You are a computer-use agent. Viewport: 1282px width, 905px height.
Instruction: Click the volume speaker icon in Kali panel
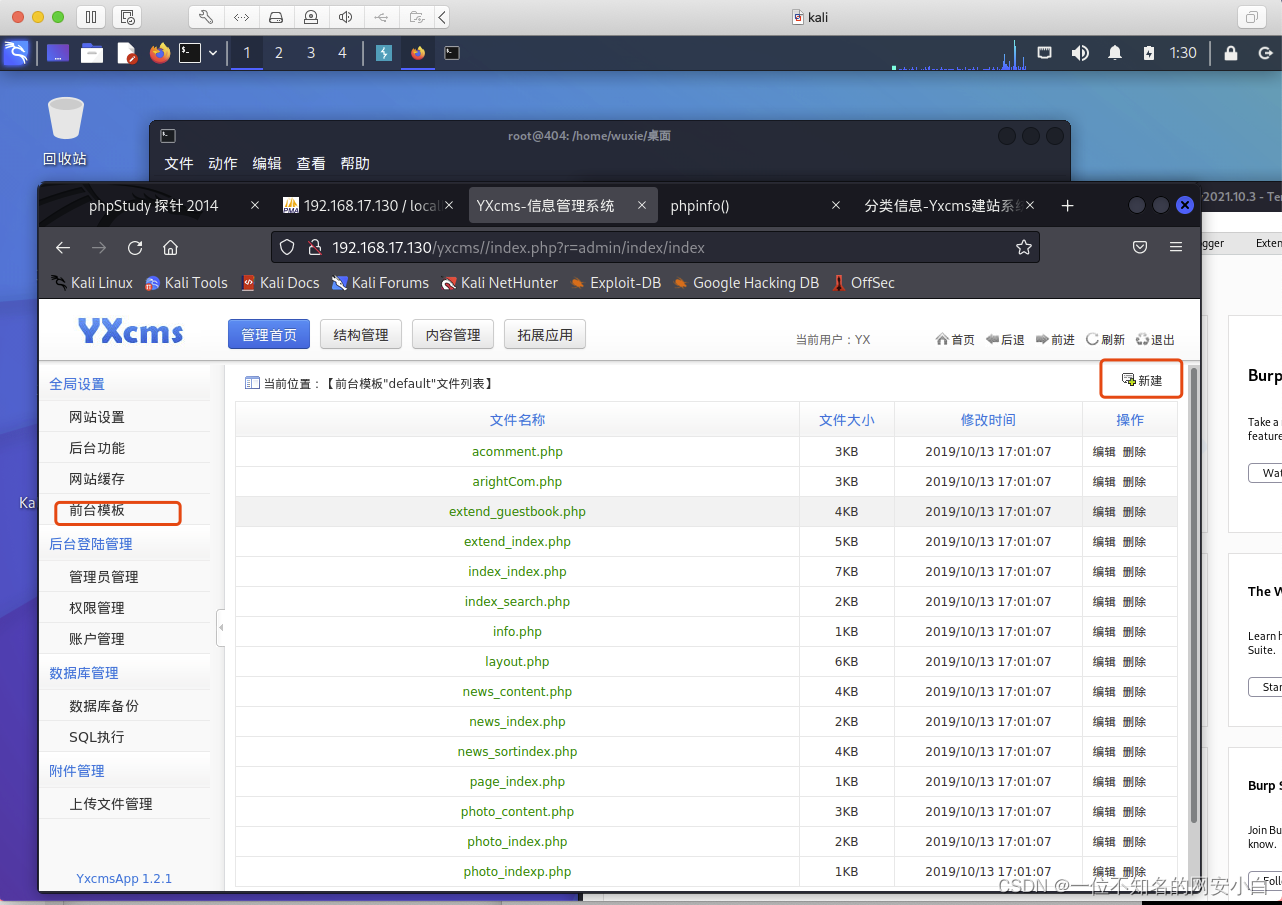click(1080, 53)
